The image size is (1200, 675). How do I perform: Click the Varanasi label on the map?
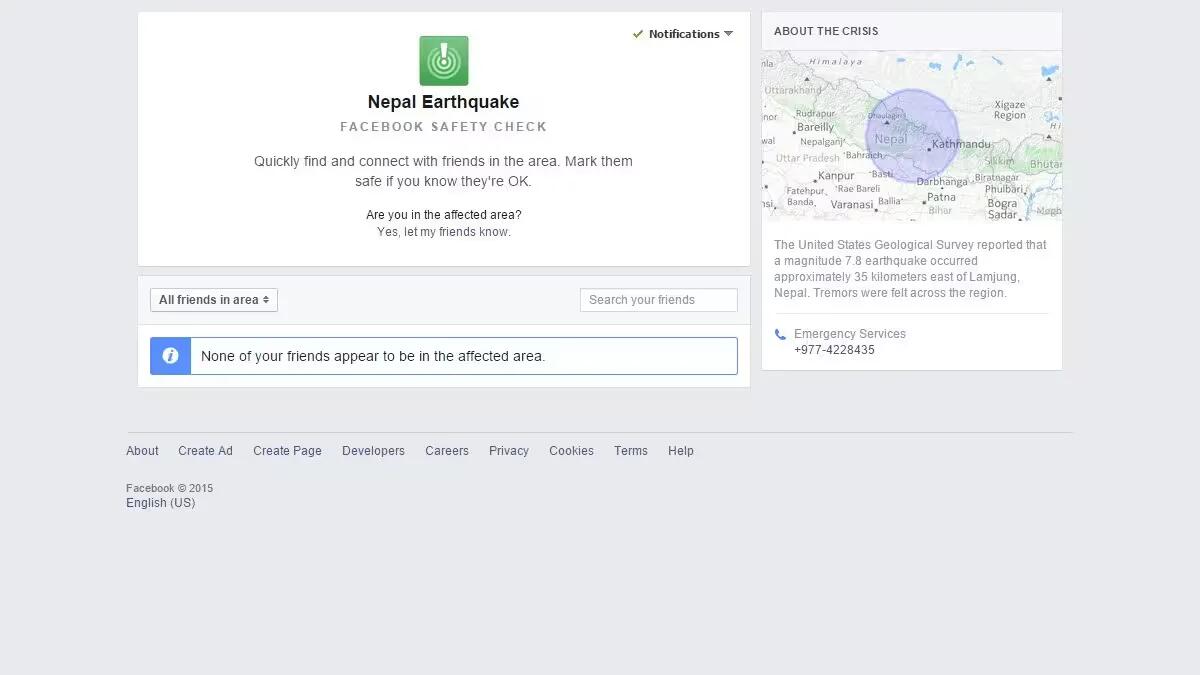point(852,204)
